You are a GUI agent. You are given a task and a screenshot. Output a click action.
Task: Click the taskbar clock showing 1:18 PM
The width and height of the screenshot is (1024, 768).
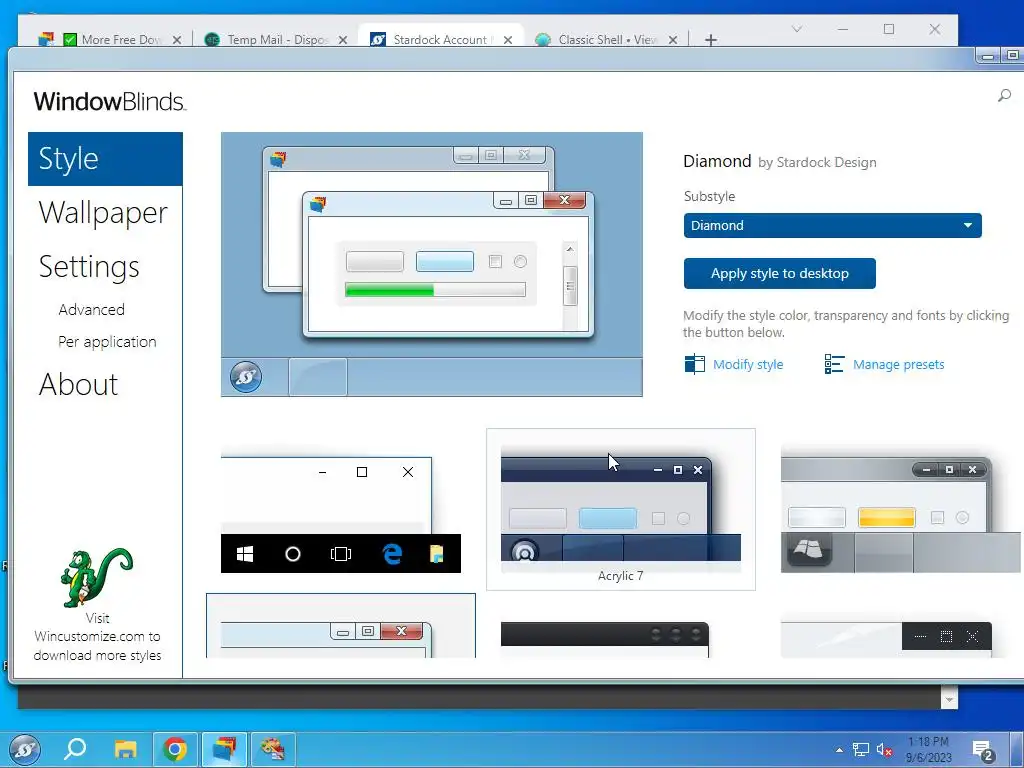[x=929, y=750]
